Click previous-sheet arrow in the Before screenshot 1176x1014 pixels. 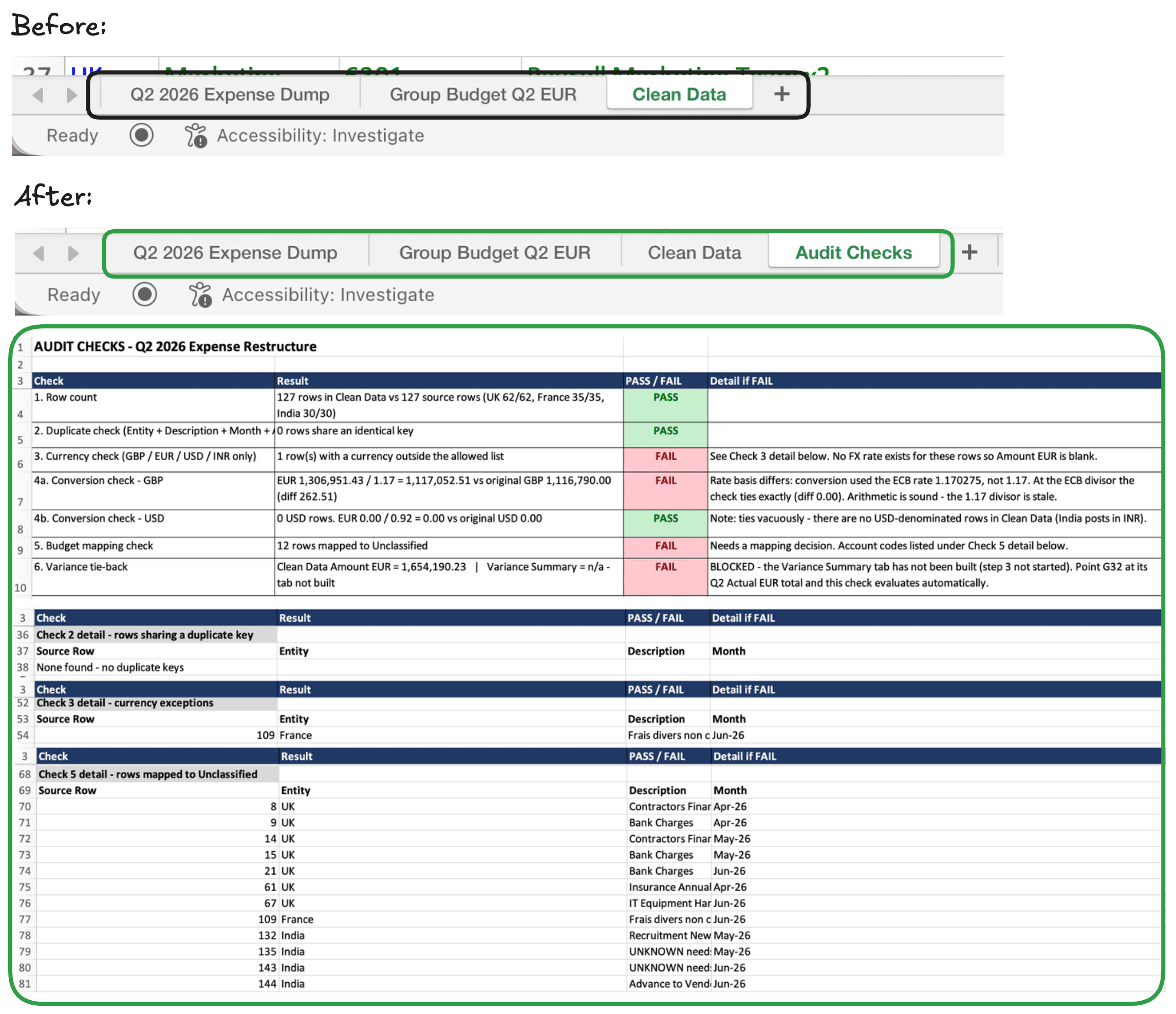[38, 95]
